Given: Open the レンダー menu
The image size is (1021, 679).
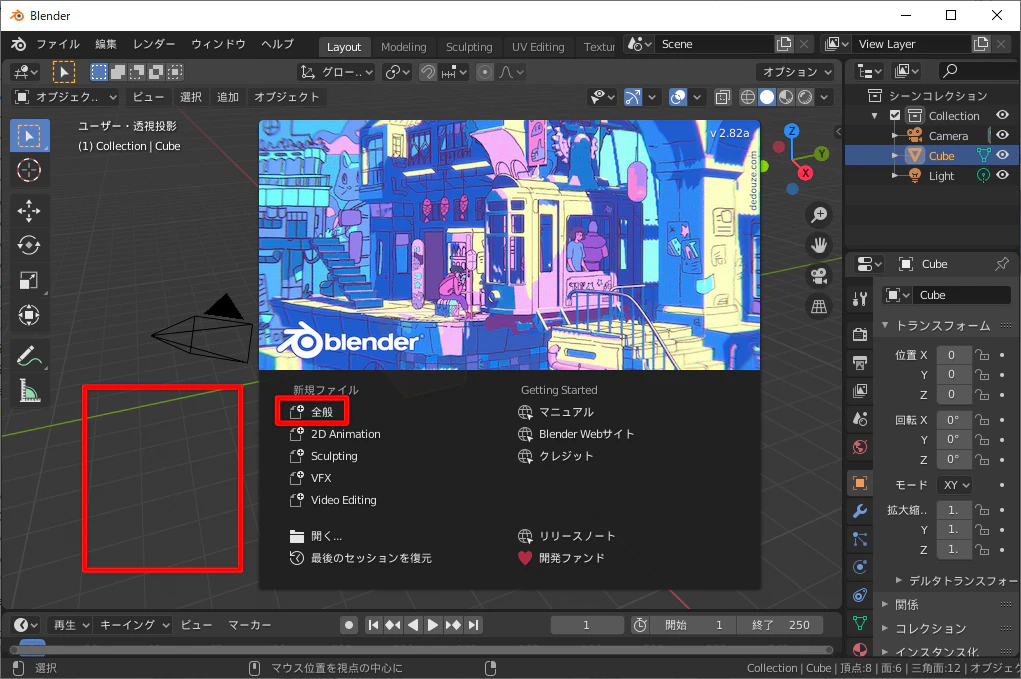Looking at the screenshot, I should (x=154, y=44).
